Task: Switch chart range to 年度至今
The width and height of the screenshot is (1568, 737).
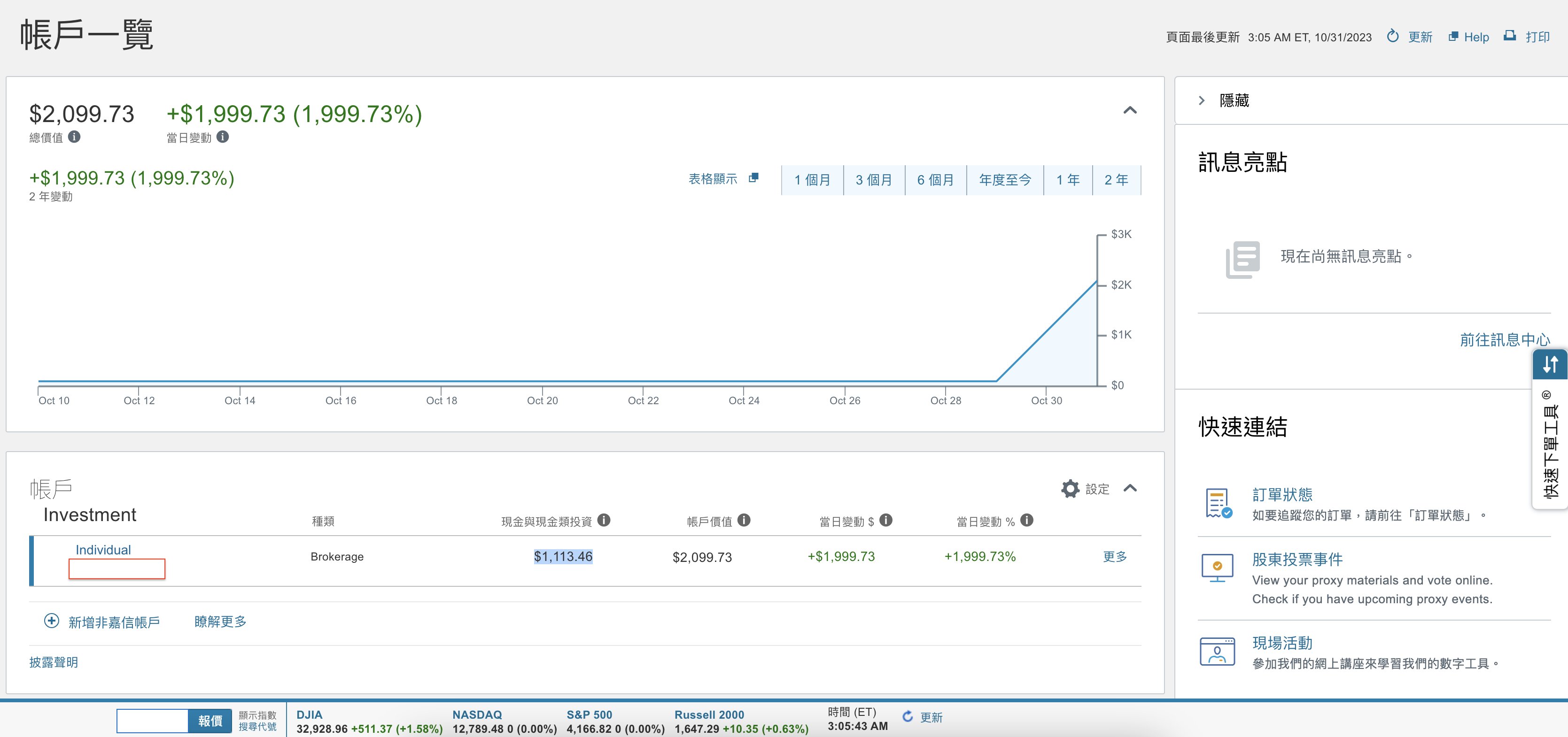Action: (1004, 180)
